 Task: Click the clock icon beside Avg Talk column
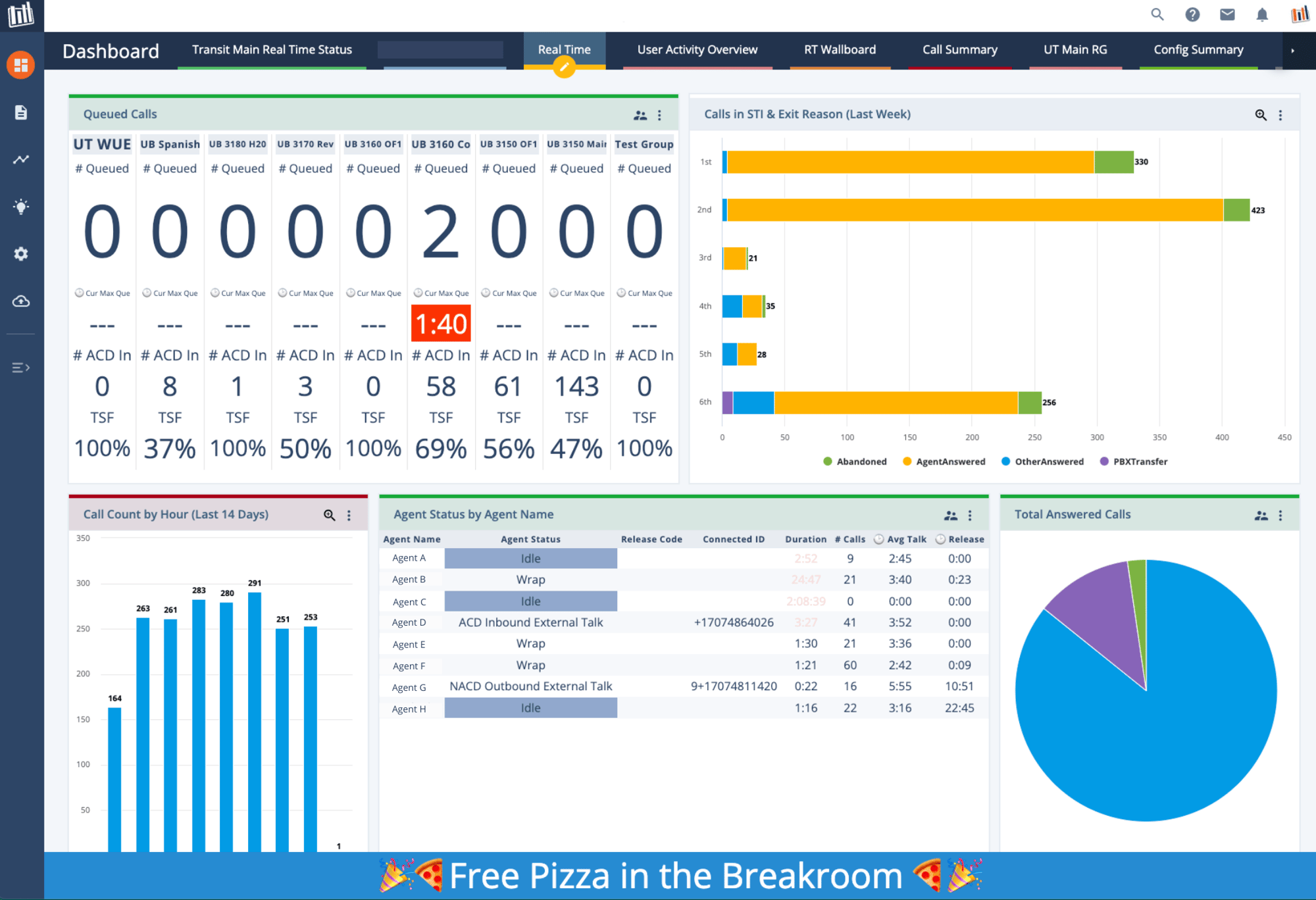878,539
